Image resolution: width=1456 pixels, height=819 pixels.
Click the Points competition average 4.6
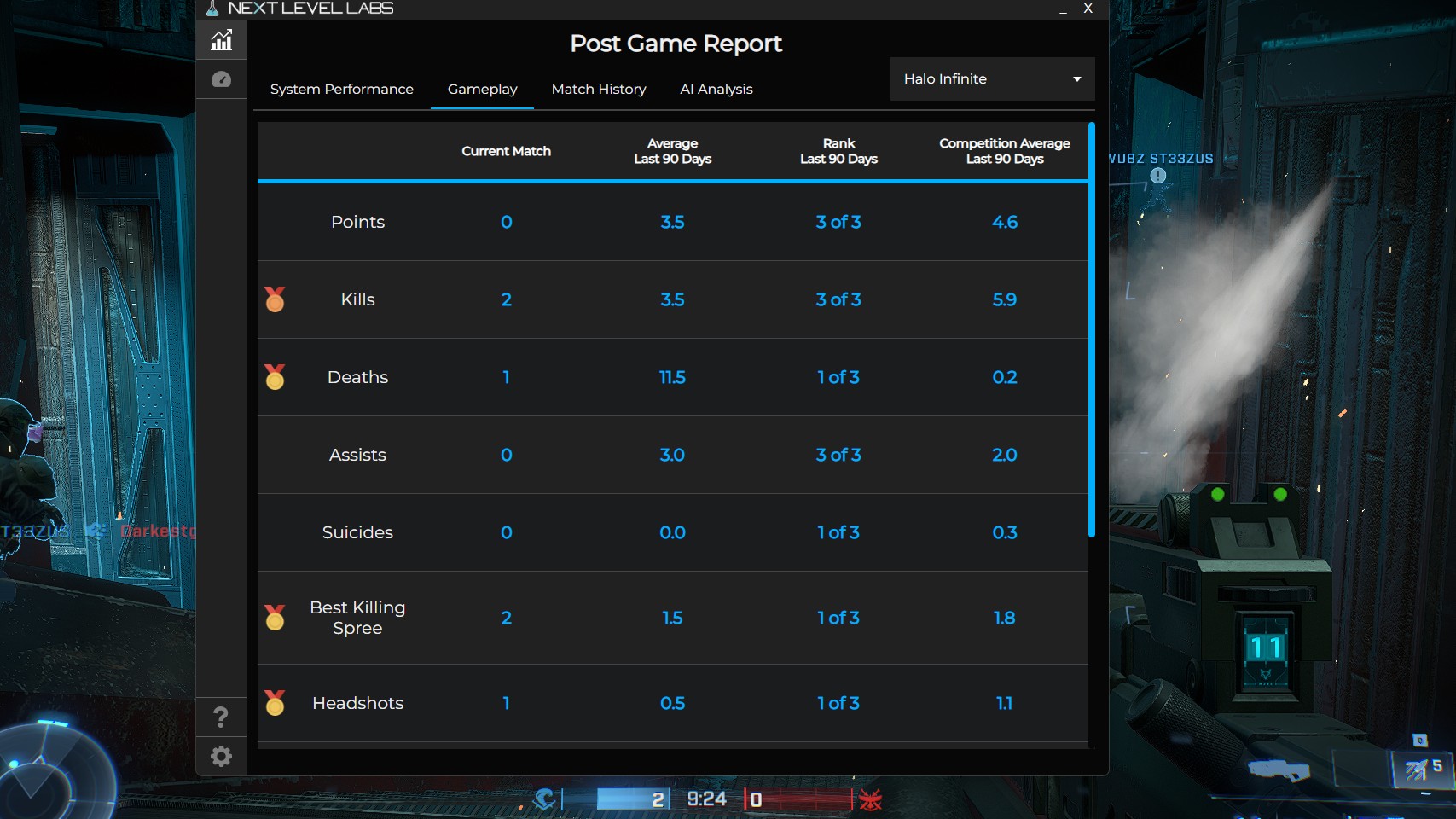point(1005,222)
